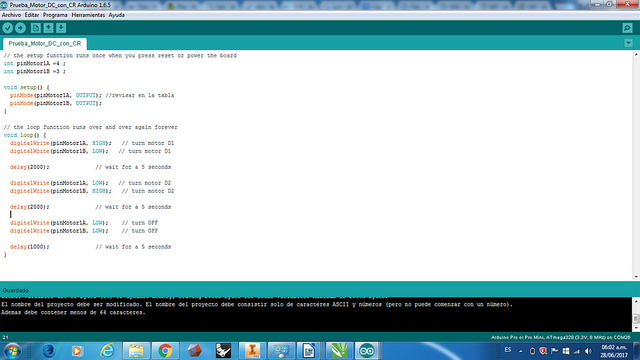Click the Windows logo tray icon
Screen dimensions: 640x360
[x=566, y=351]
